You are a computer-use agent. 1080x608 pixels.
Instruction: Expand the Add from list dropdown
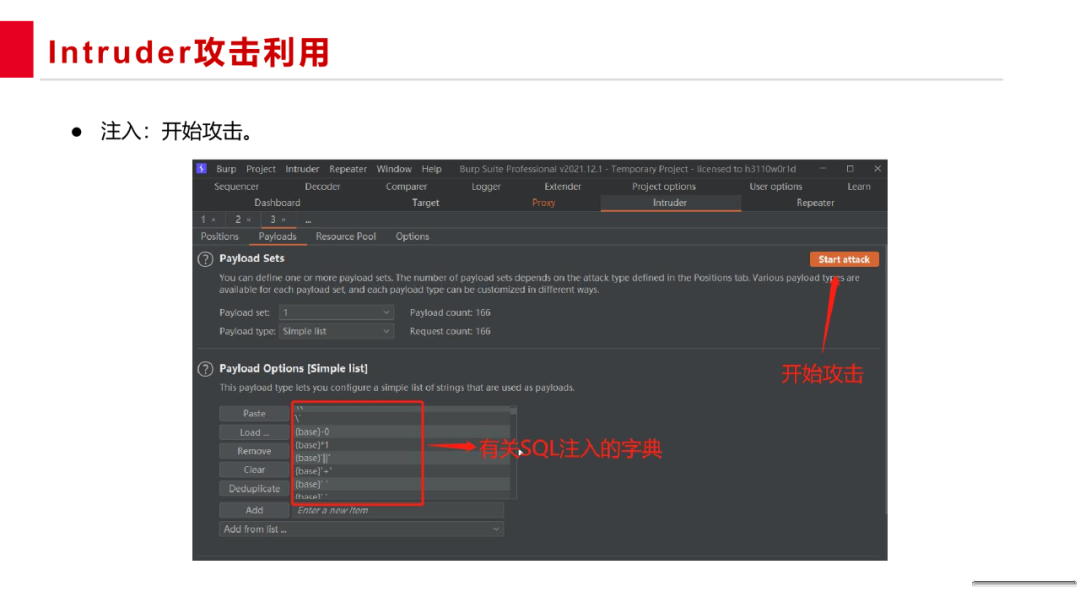click(362, 530)
